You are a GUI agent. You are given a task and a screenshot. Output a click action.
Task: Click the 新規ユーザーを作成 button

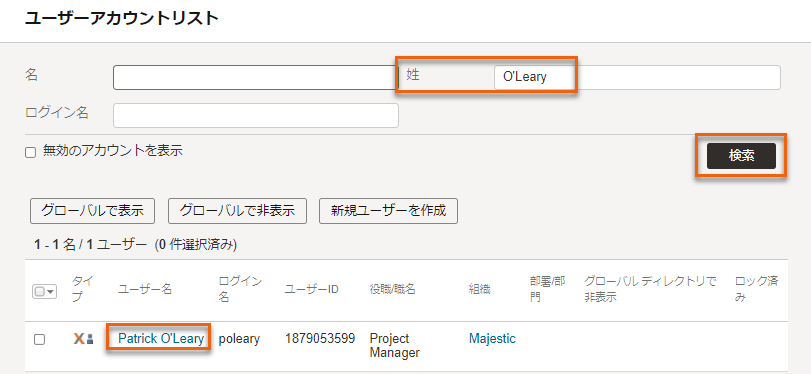388,211
